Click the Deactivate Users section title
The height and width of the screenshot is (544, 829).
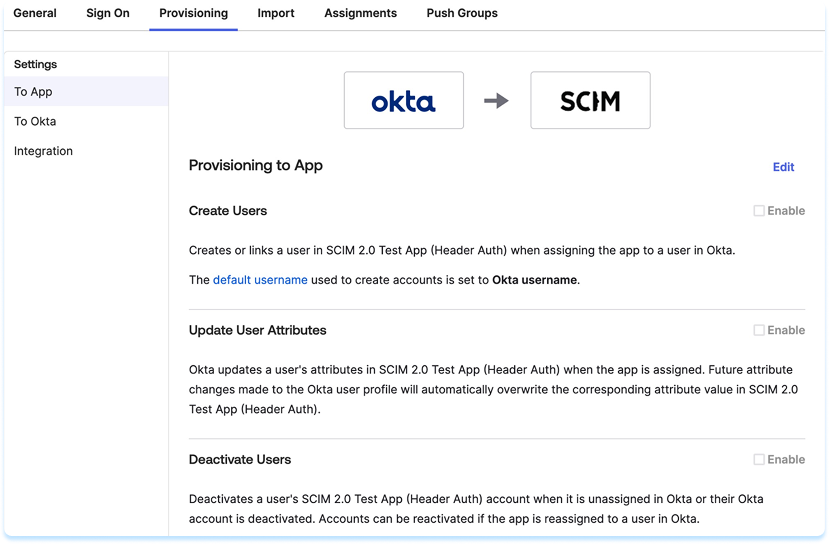coord(240,460)
